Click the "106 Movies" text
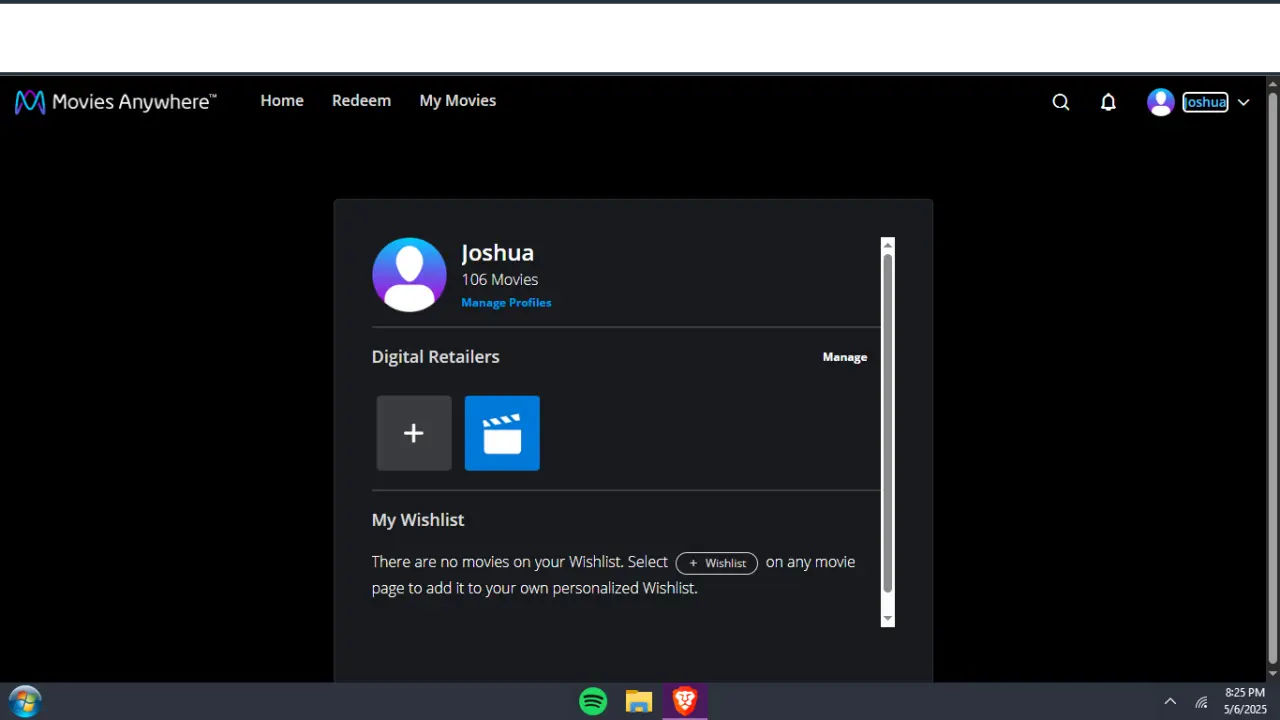This screenshot has height=720, width=1280. click(500, 280)
